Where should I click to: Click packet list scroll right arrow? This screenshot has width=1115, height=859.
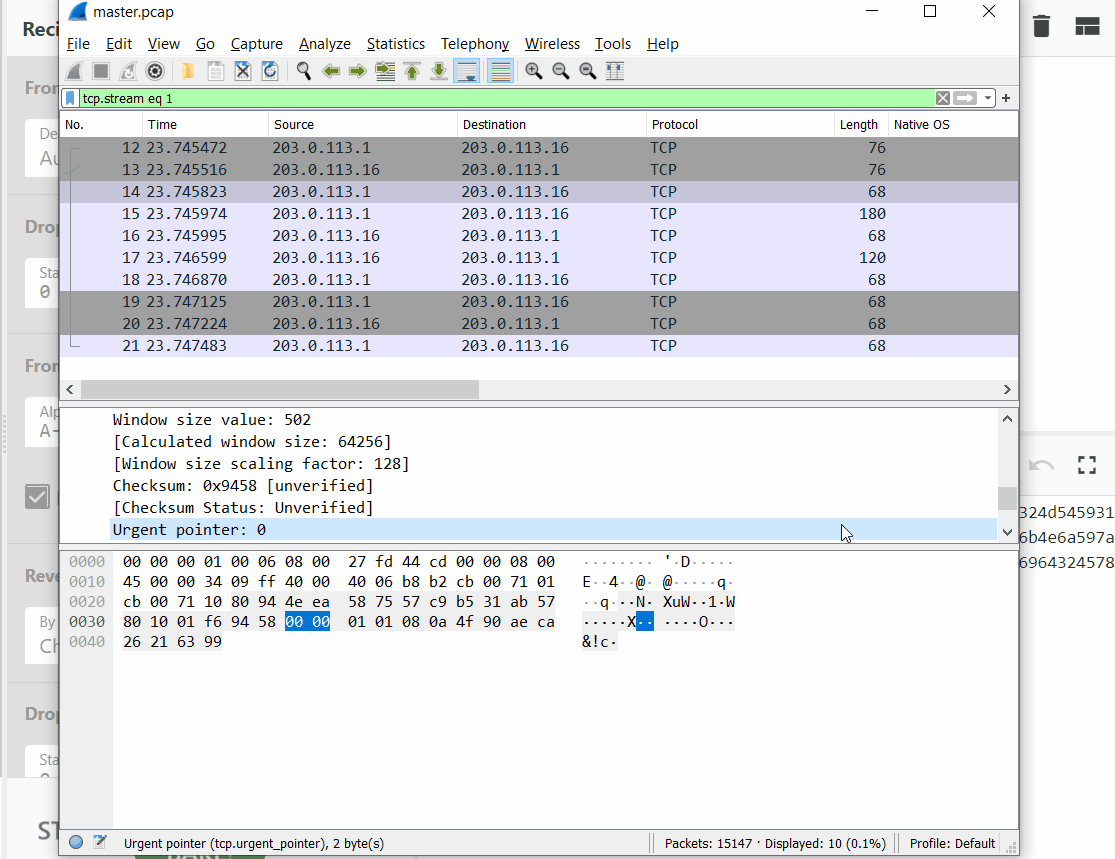point(1007,389)
